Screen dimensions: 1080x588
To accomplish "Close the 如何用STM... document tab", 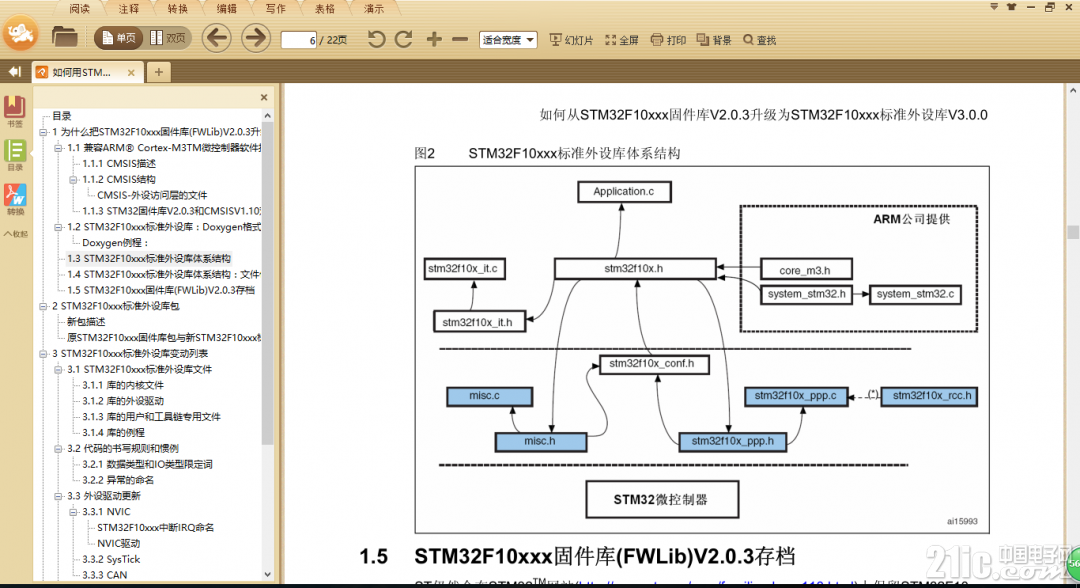I will coord(131,72).
